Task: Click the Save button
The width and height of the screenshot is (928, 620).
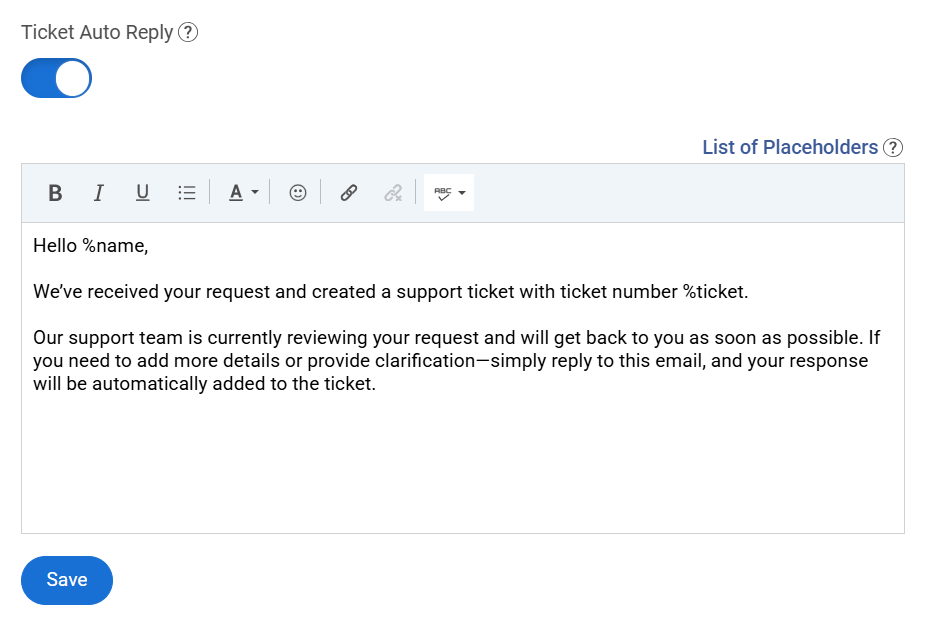Action: pos(66,580)
